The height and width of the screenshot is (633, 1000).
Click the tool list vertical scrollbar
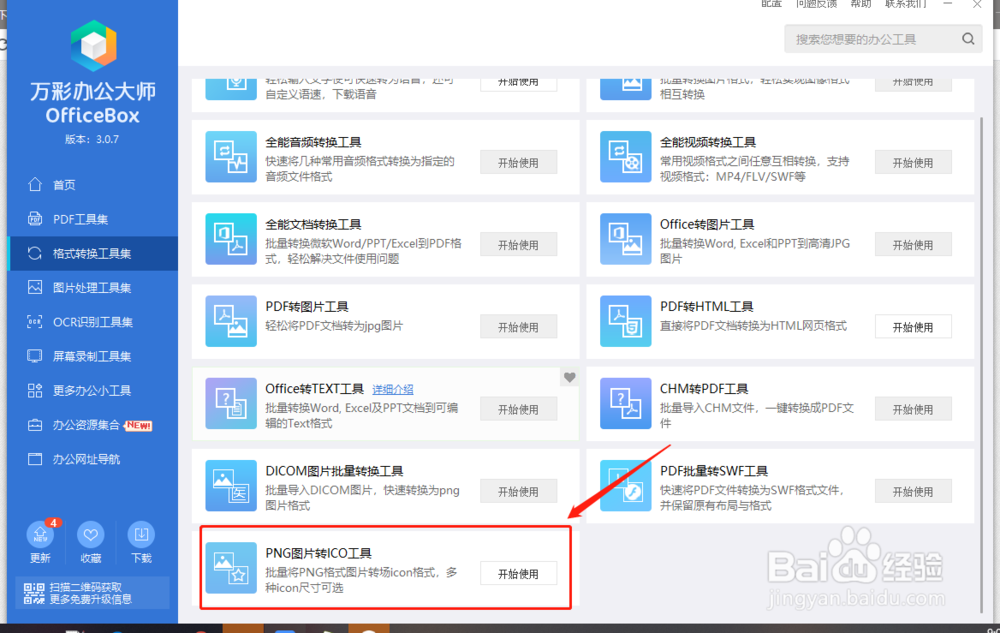tap(982, 363)
